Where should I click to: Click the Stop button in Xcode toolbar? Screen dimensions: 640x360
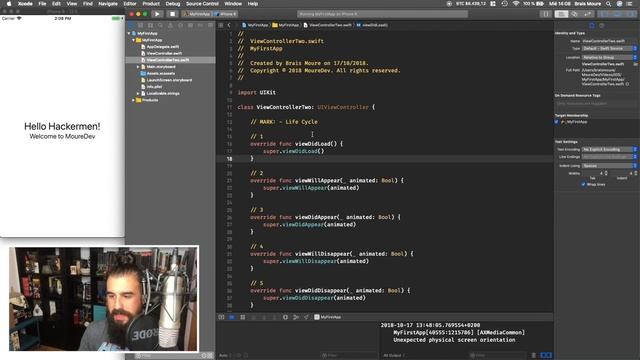[x=172, y=14]
